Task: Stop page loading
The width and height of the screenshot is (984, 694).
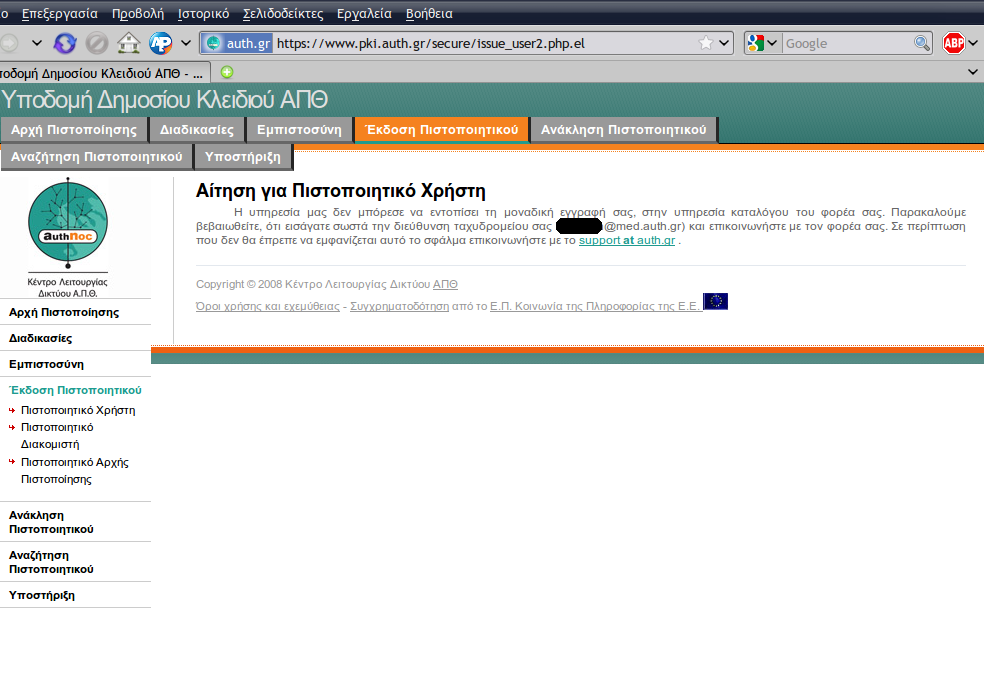Action: point(97,43)
